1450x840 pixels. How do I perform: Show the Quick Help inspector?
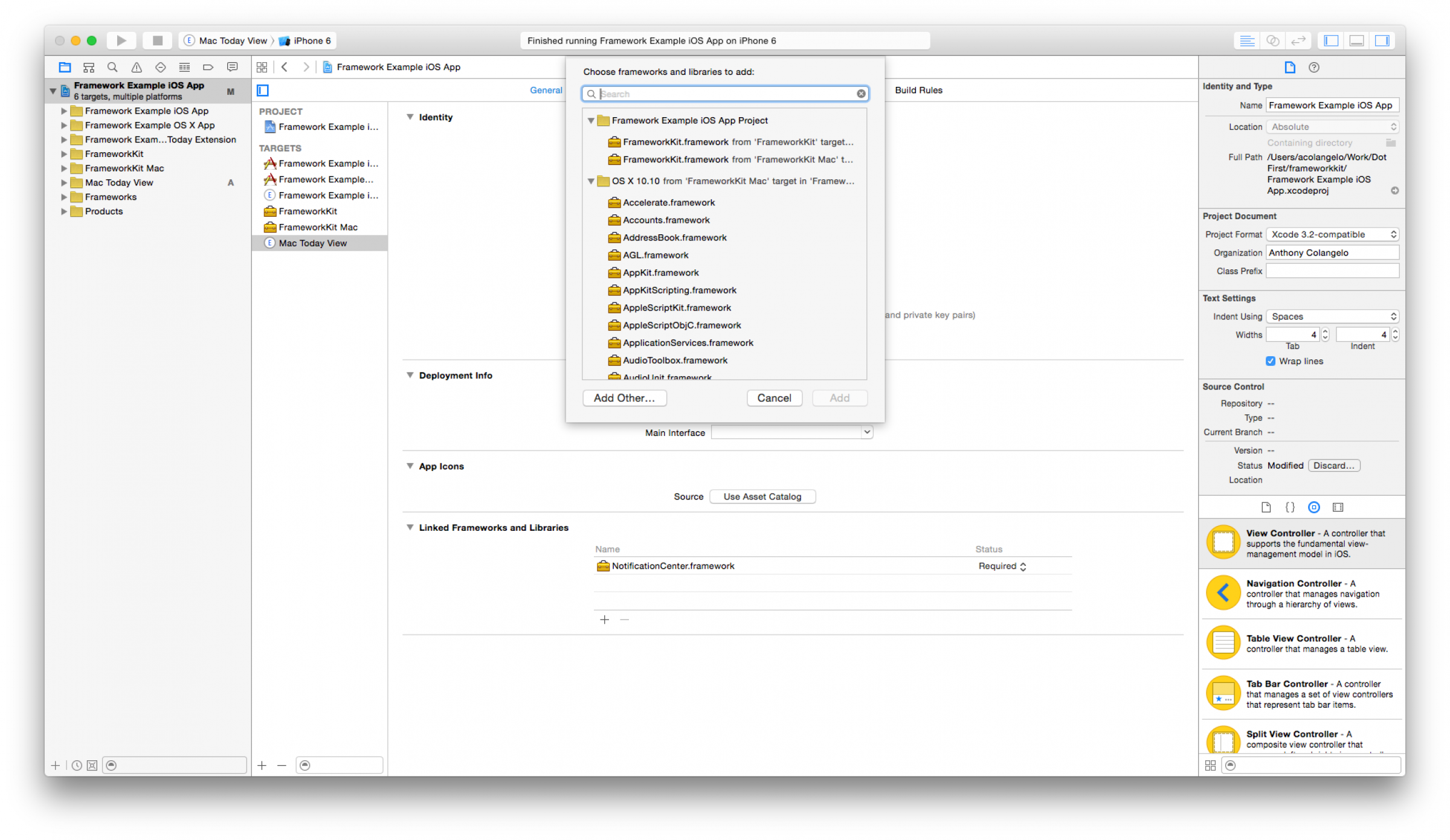1314,67
